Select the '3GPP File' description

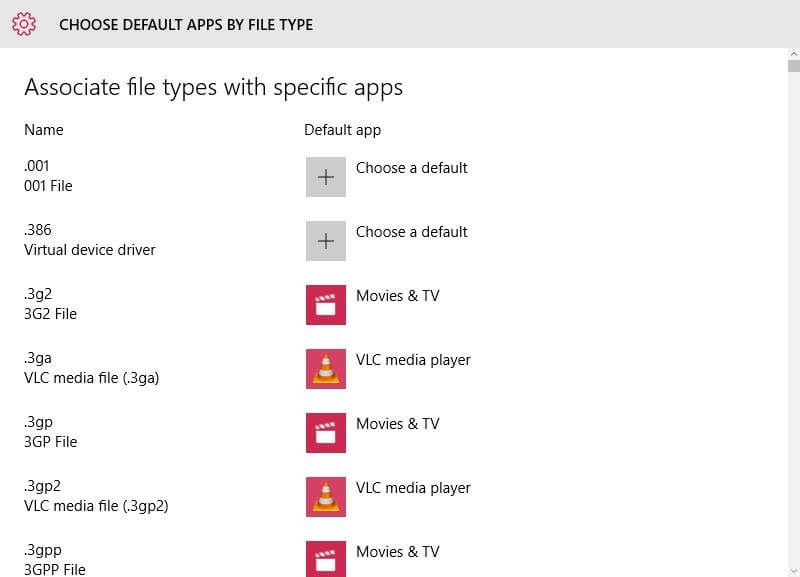click(55, 569)
